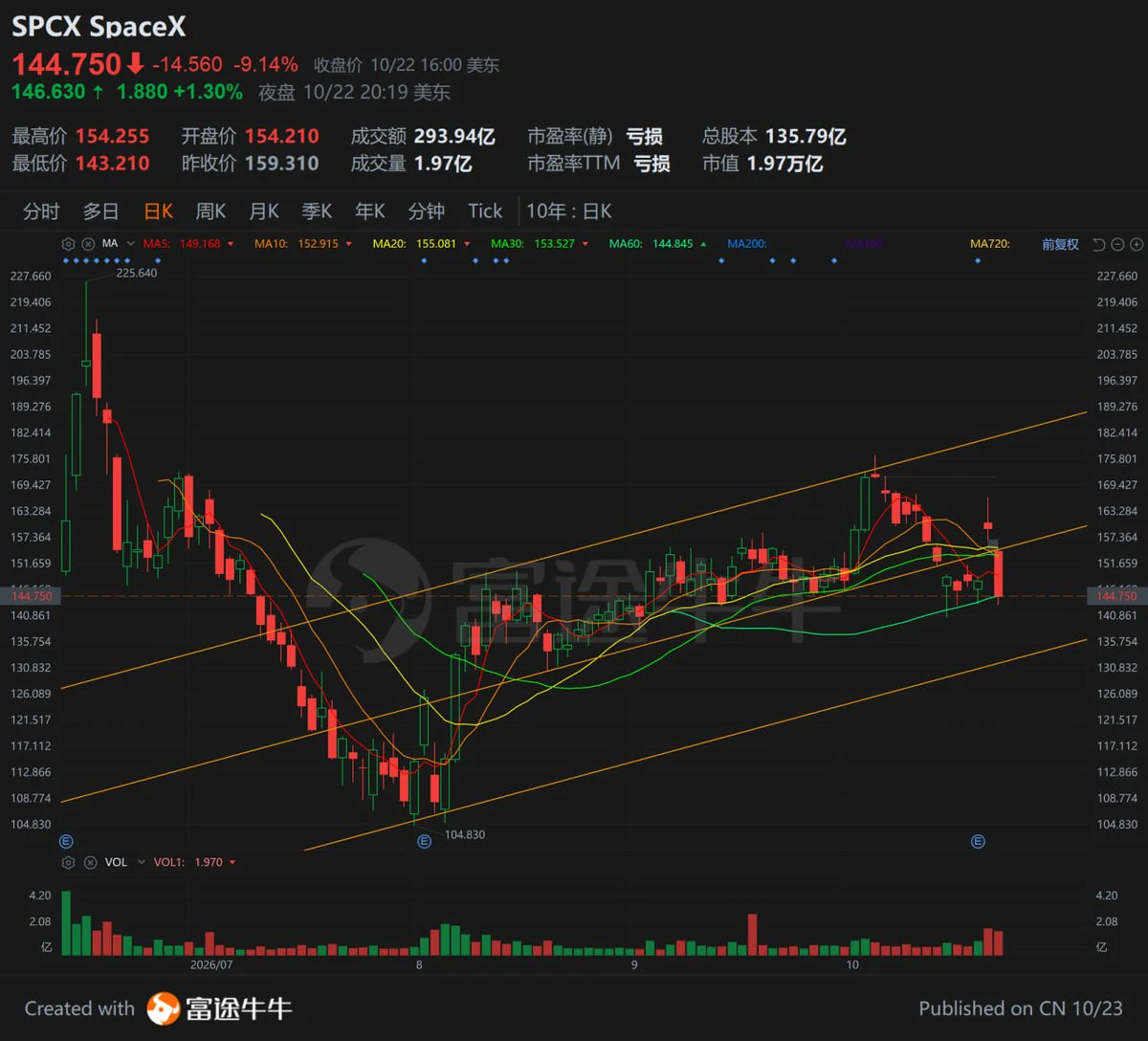1148x1041 pixels.
Task: Zoom in the chart with the plus icon
Action: click(1136, 245)
